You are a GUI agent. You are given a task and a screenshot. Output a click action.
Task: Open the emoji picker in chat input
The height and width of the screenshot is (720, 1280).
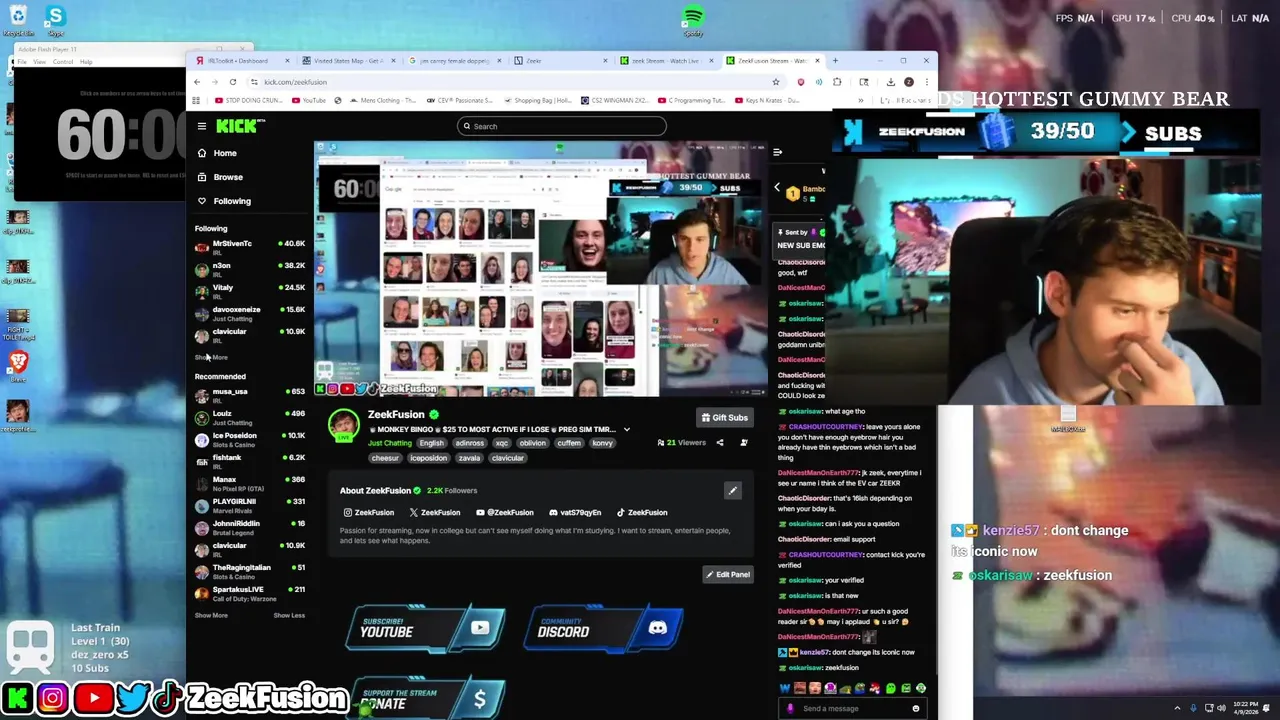tap(915, 708)
